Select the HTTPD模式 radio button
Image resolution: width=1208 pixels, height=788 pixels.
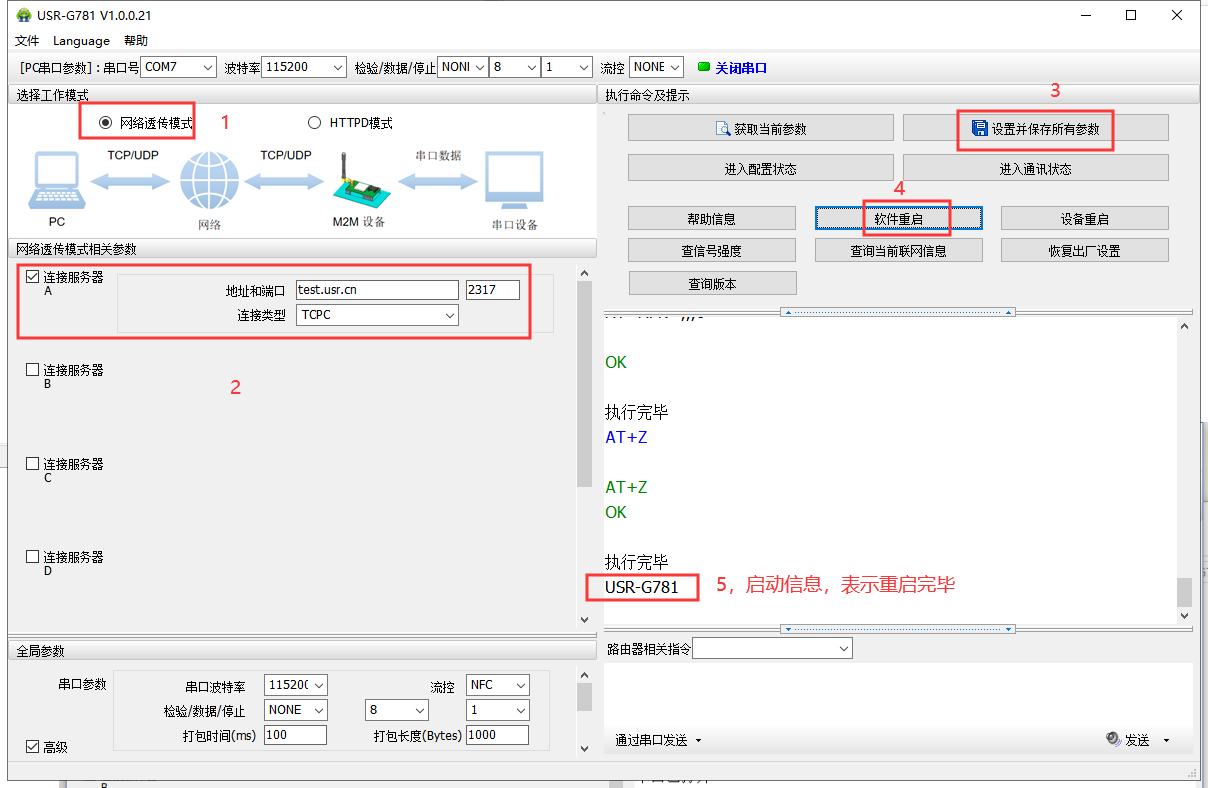tap(315, 122)
